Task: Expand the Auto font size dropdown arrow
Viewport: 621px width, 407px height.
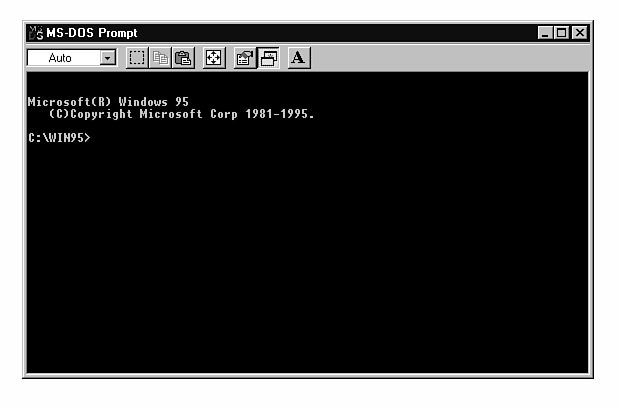Action: click(x=107, y=58)
